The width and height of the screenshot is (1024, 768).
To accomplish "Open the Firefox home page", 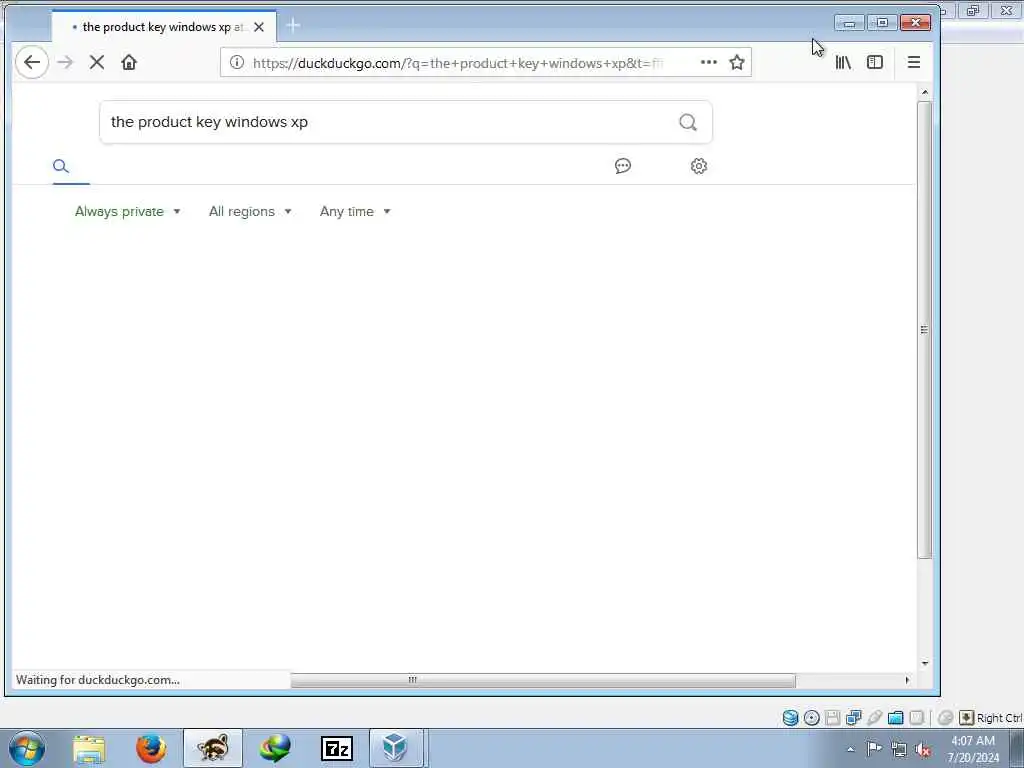I will point(129,62).
